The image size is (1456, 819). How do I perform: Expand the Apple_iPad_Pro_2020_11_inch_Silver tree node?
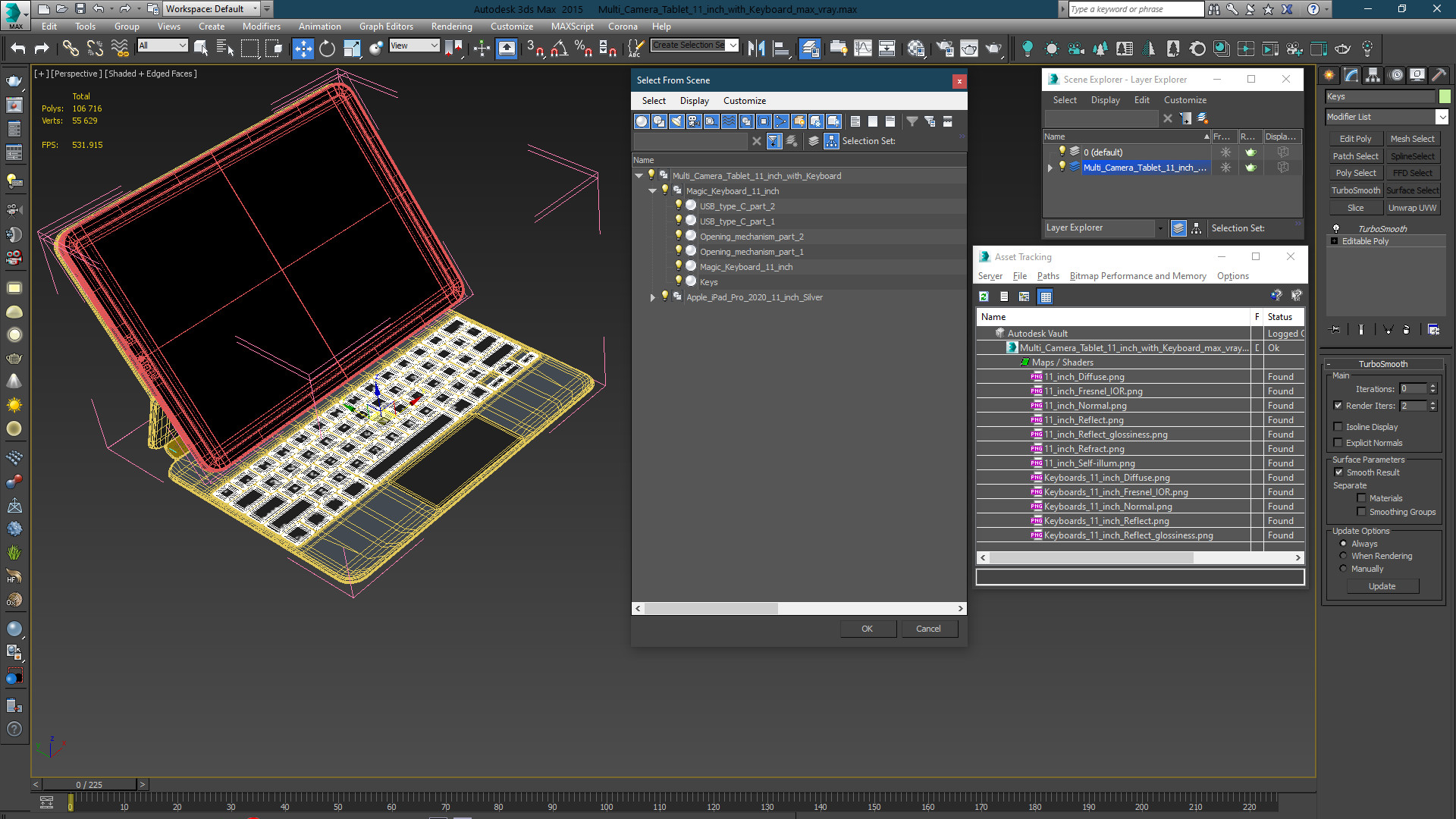(x=652, y=297)
